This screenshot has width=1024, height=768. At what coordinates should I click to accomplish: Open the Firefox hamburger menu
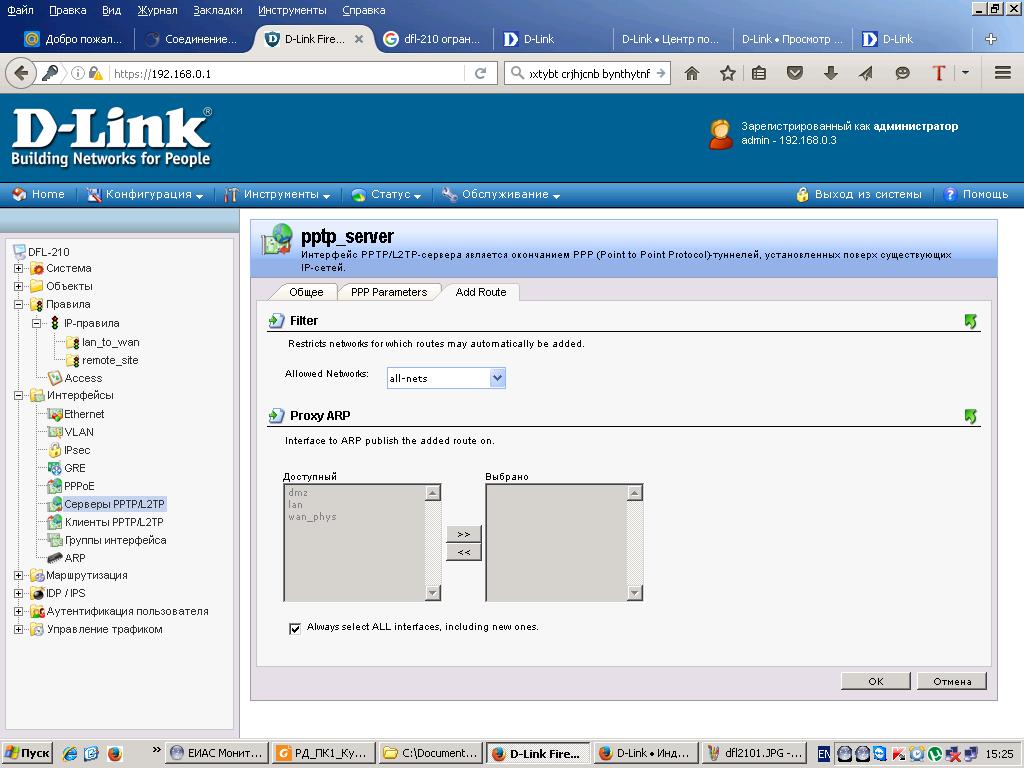(1002, 73)
